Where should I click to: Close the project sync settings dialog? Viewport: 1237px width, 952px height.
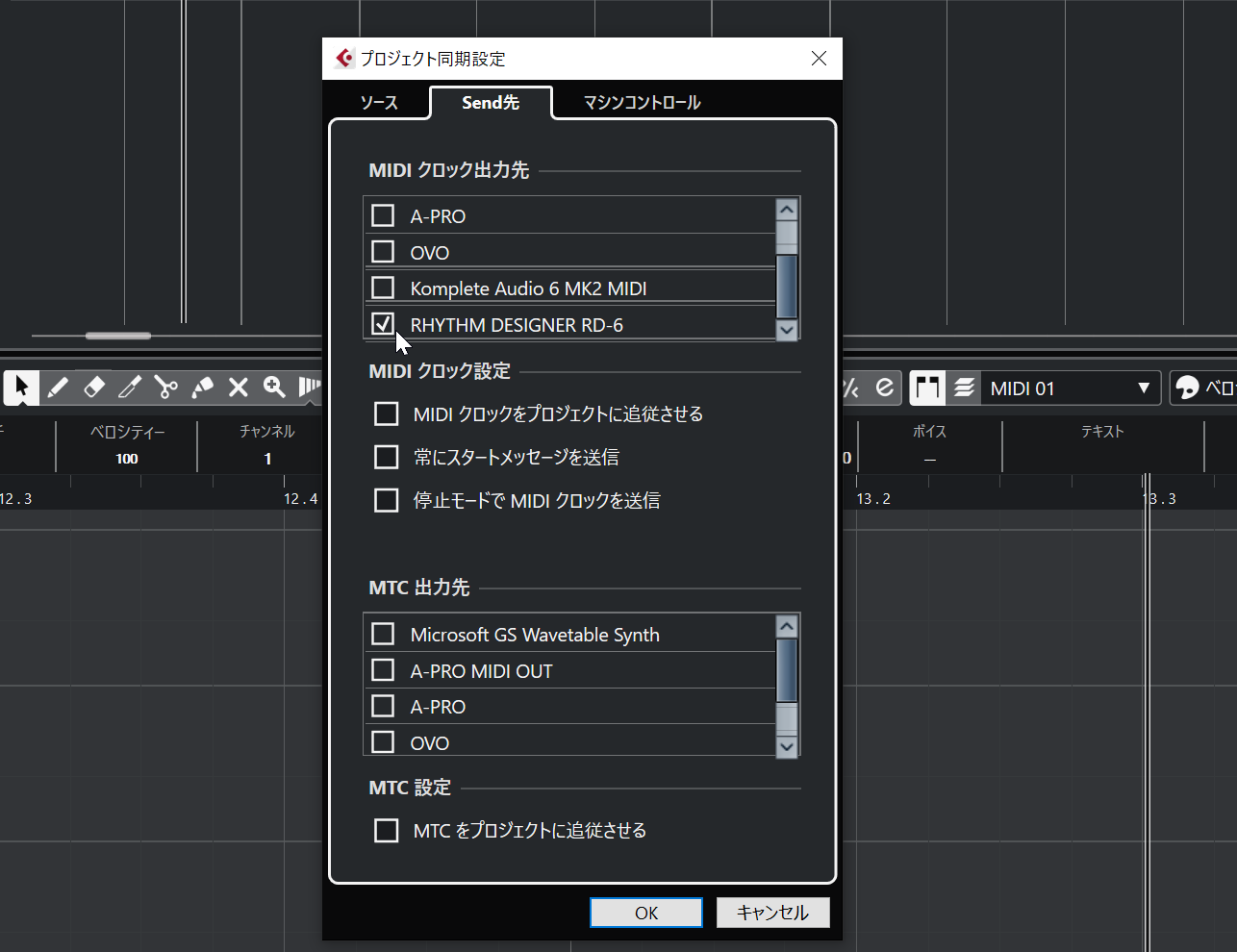pos(819,59)
